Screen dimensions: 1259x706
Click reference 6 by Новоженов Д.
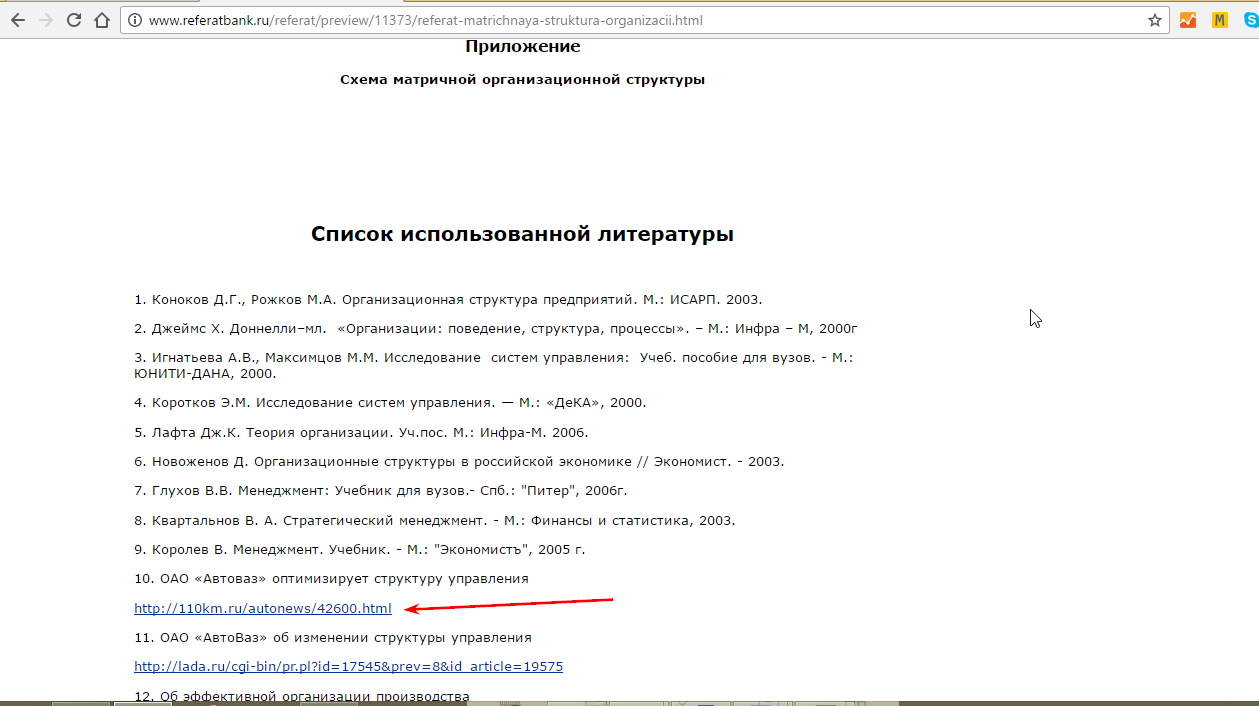click(x=459, y=462)
